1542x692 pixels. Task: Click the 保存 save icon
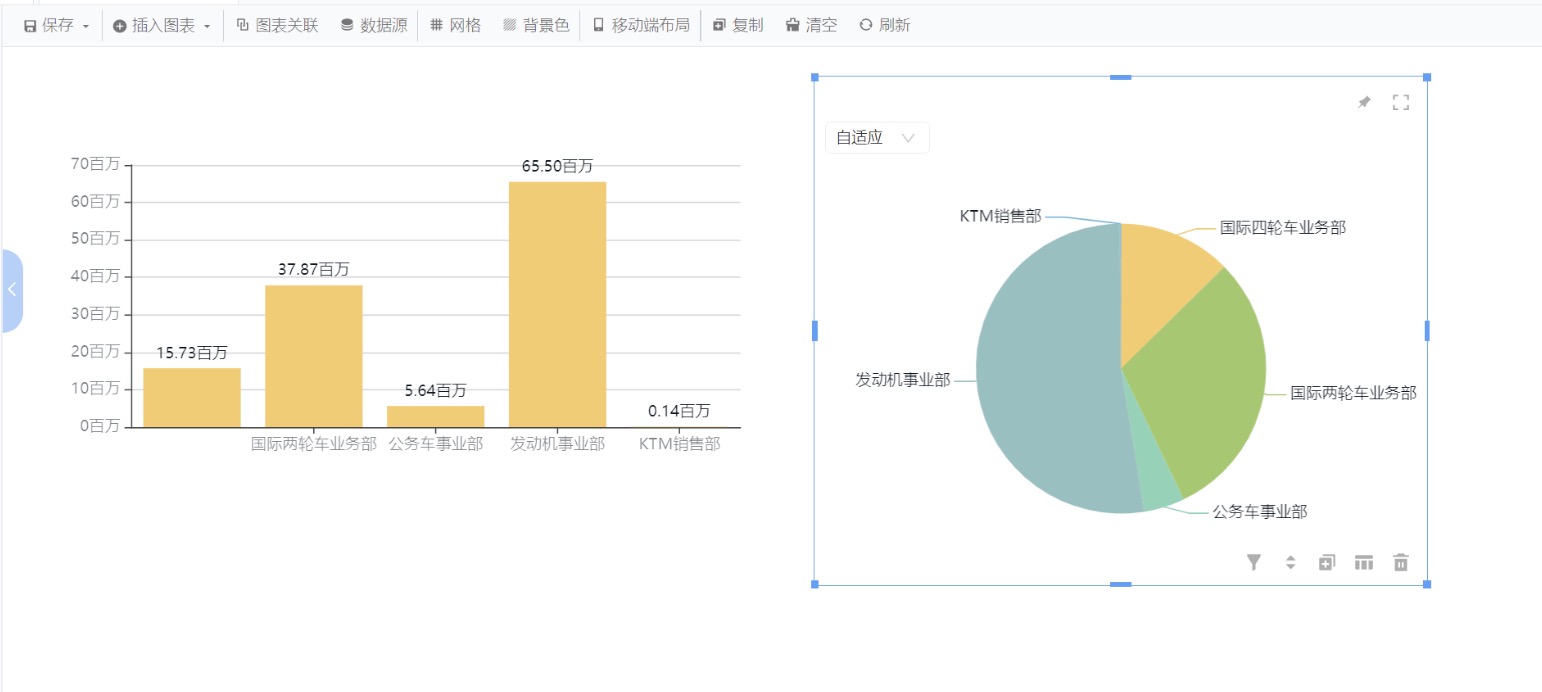tap(30, 26)
